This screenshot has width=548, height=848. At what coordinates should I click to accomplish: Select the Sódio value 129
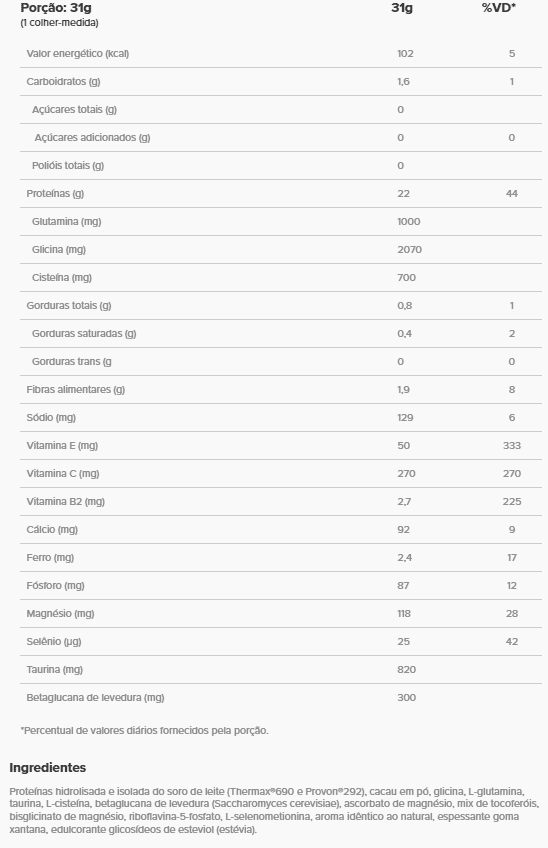point(405,418)
